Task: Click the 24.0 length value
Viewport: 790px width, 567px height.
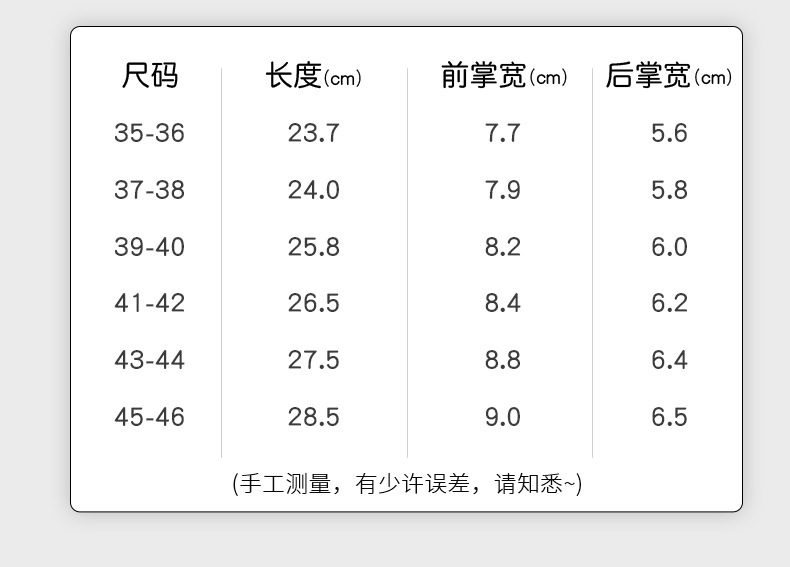Action: 313,190
